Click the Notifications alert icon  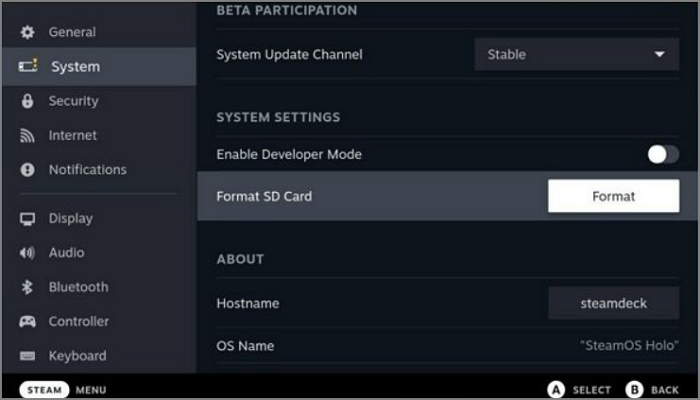click(28, 170)
